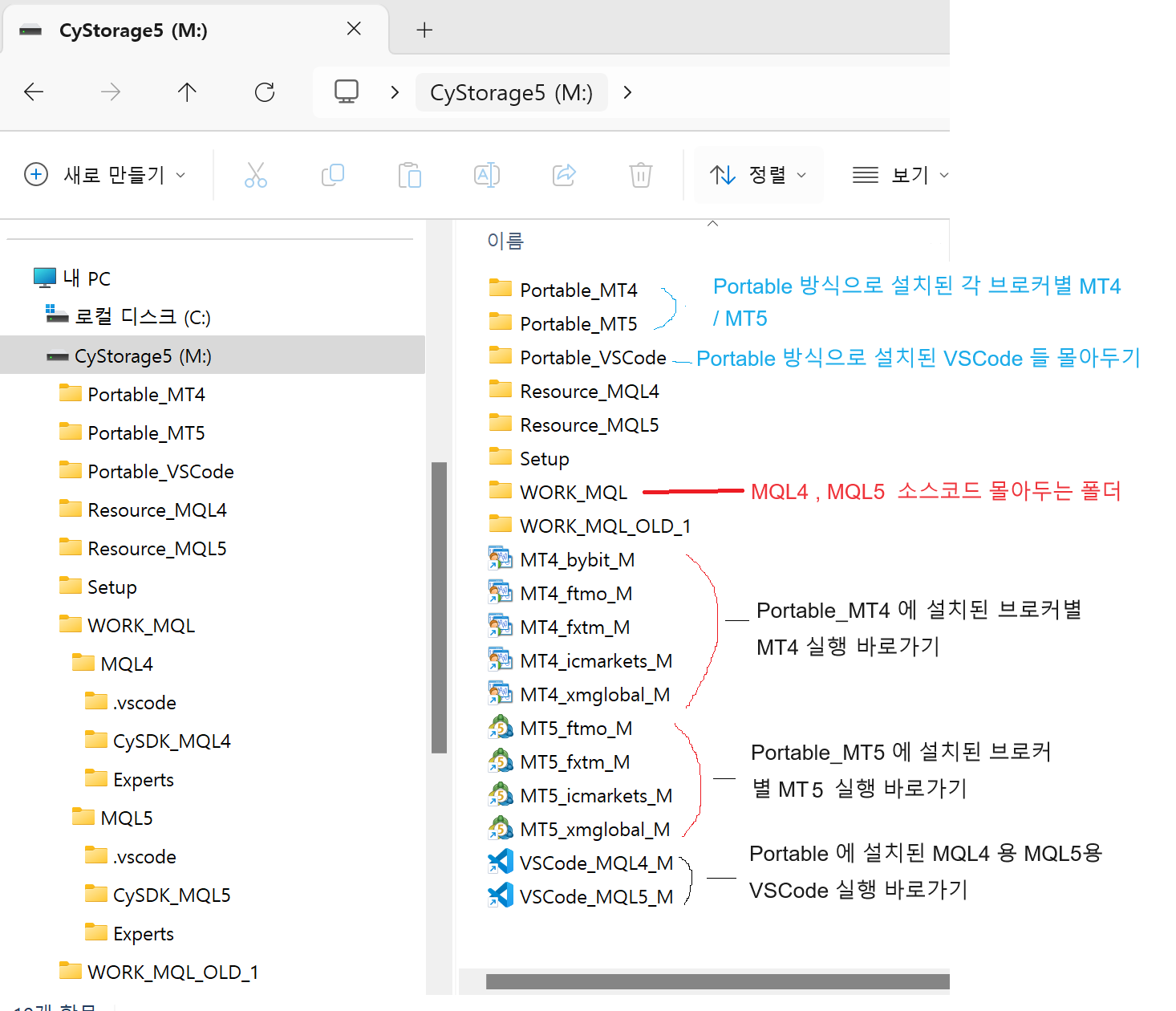
Task: Click VSCode_MQL5_M shortcut icon
Action: (501, 895)
